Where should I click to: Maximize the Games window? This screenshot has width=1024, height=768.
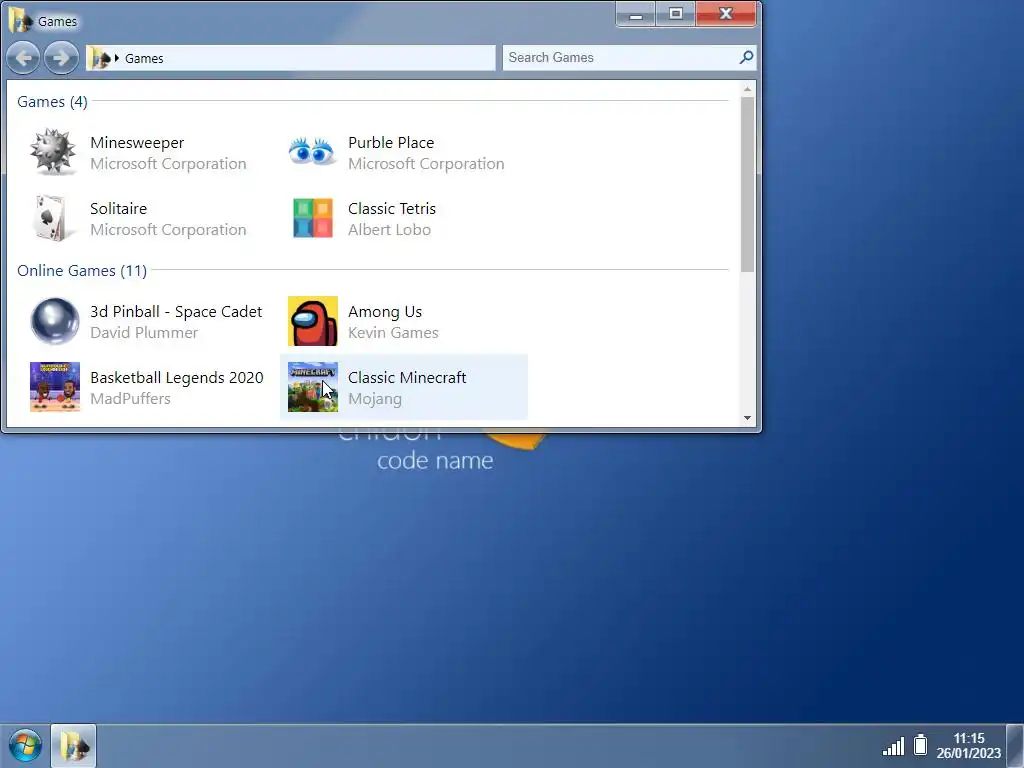(x=676, y=14)
